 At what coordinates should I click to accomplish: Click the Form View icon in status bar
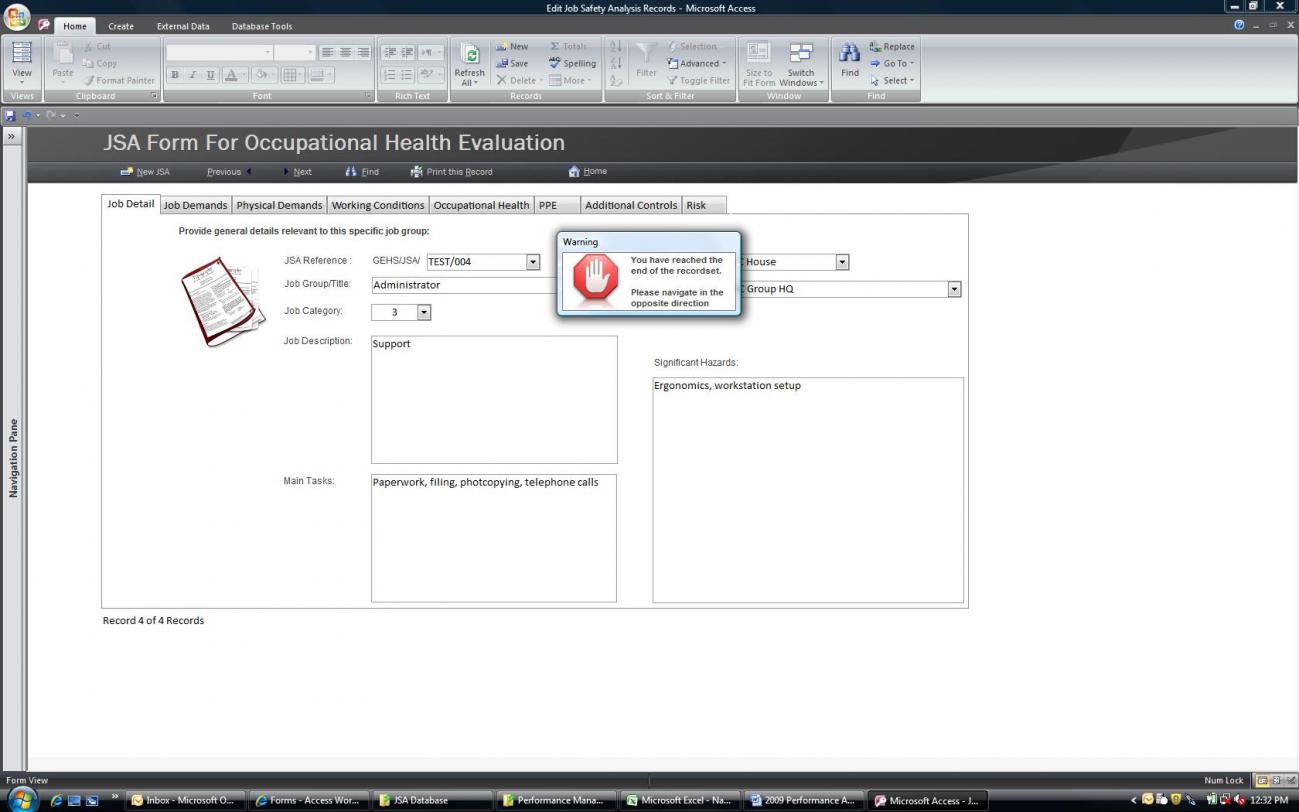1263,780
